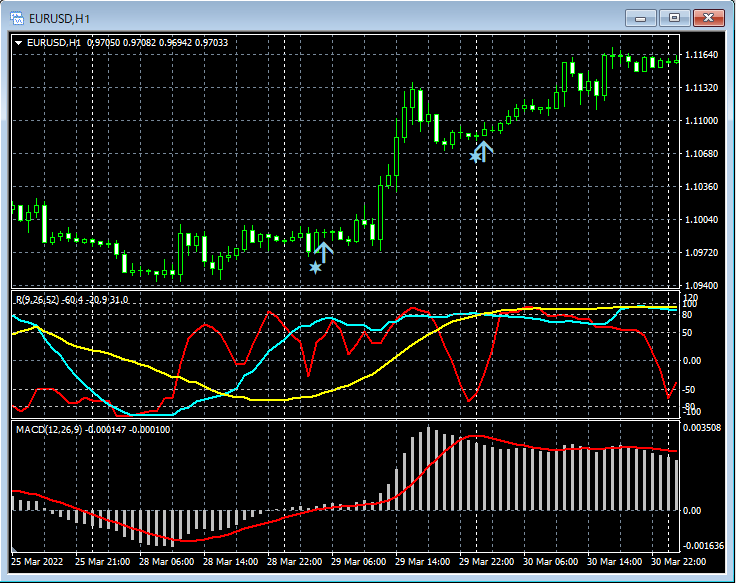This screenshot has height=583, width=736.
Task: Expand the triangle next to the EURUSD,H1 chart label
Action: point(18,42)
